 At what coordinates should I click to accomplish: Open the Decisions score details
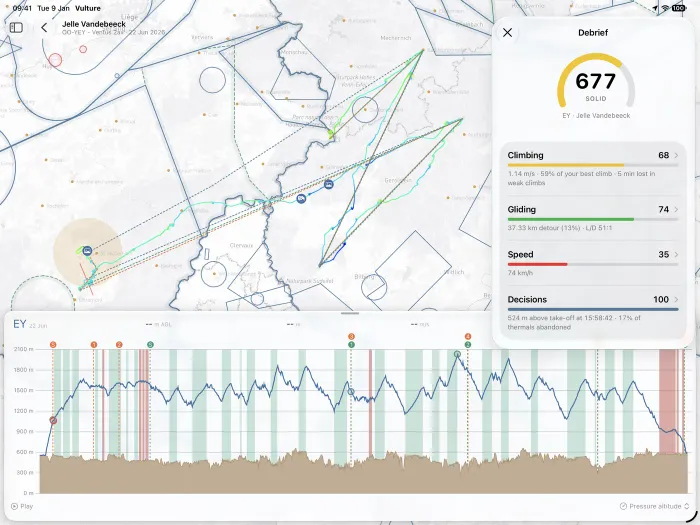pos(593,313)
